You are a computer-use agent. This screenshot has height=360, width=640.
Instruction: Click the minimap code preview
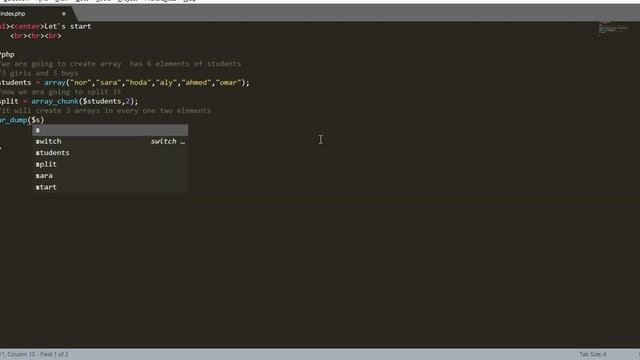[613, 28]
